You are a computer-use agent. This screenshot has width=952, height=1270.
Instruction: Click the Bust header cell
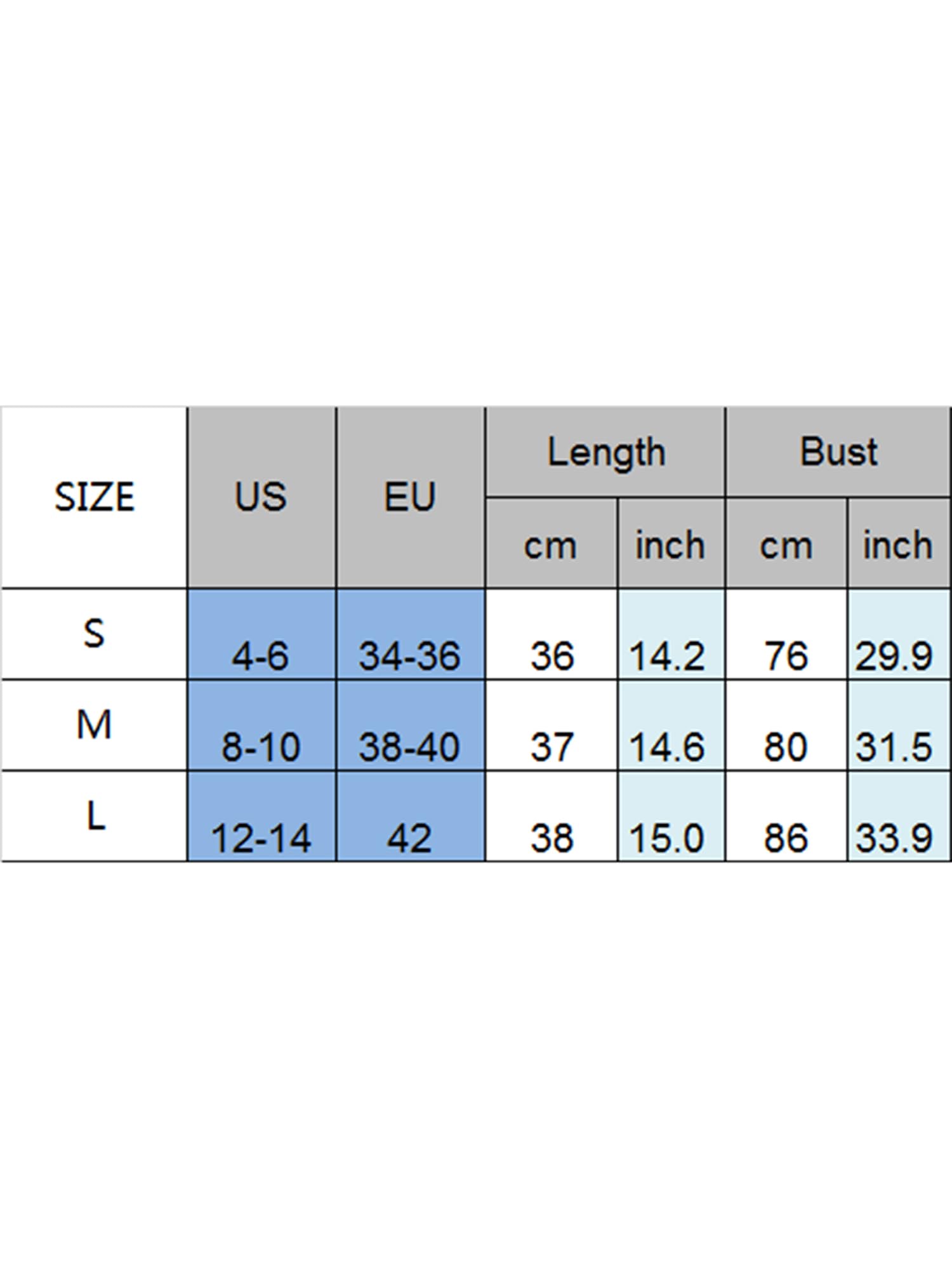838,452
